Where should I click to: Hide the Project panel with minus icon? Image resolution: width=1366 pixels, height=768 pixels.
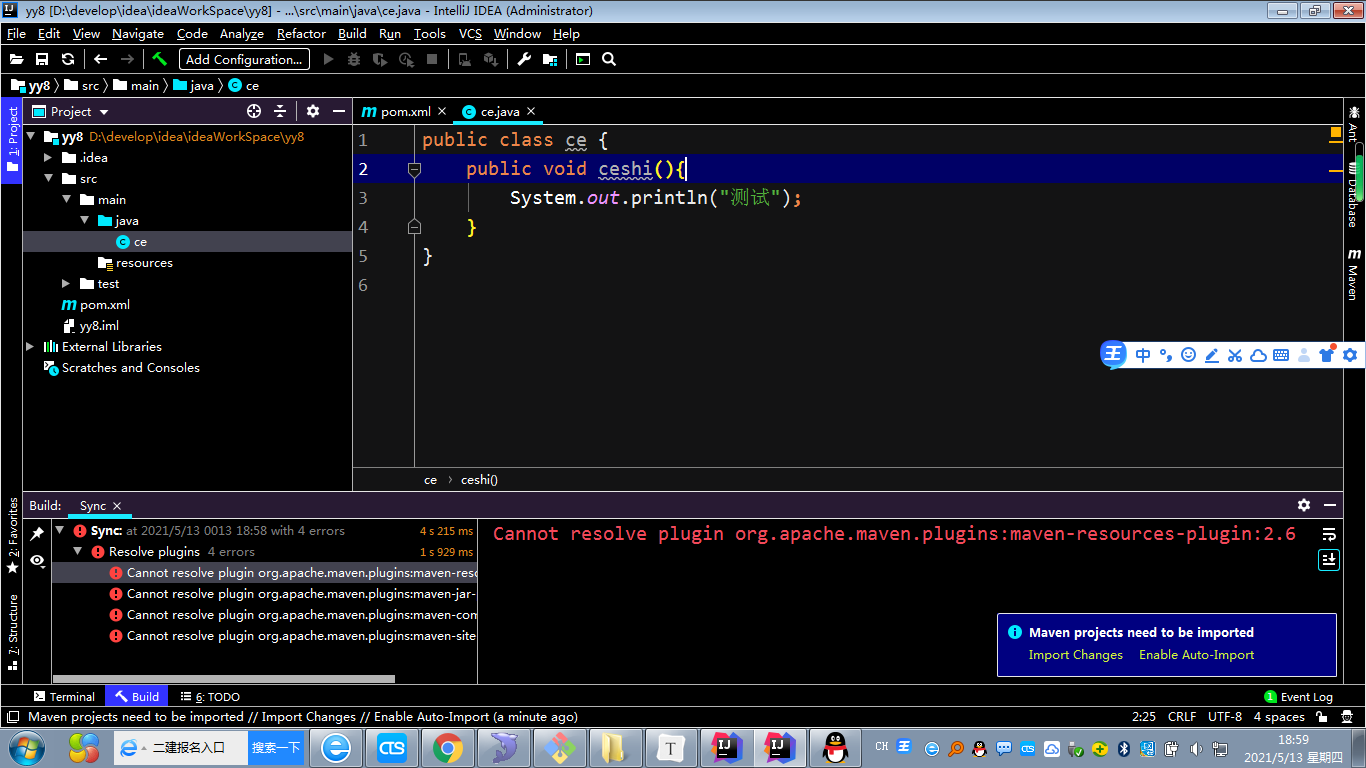[x=339, y=111]
